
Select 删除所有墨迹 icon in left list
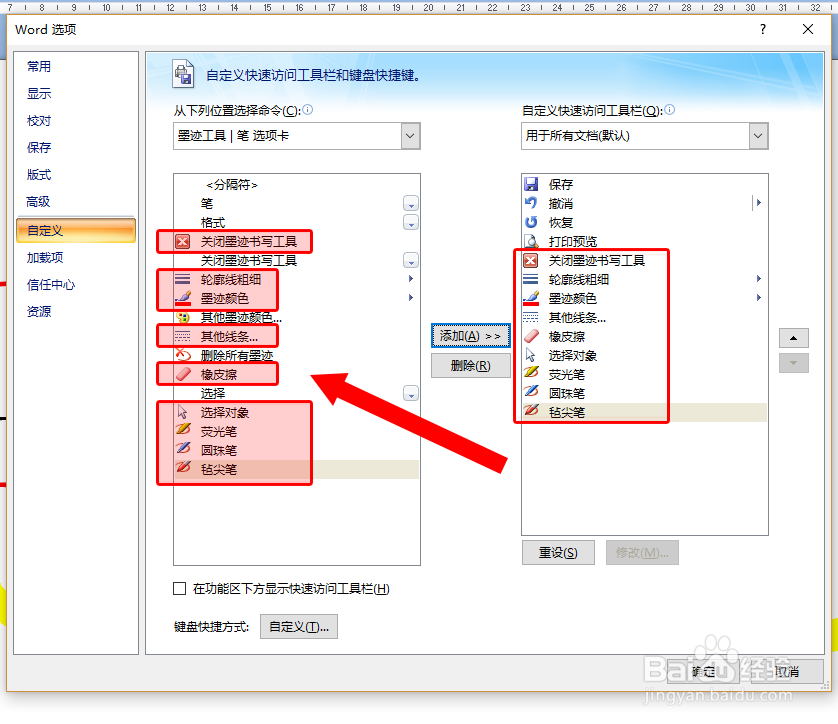[x=182, y=355]
